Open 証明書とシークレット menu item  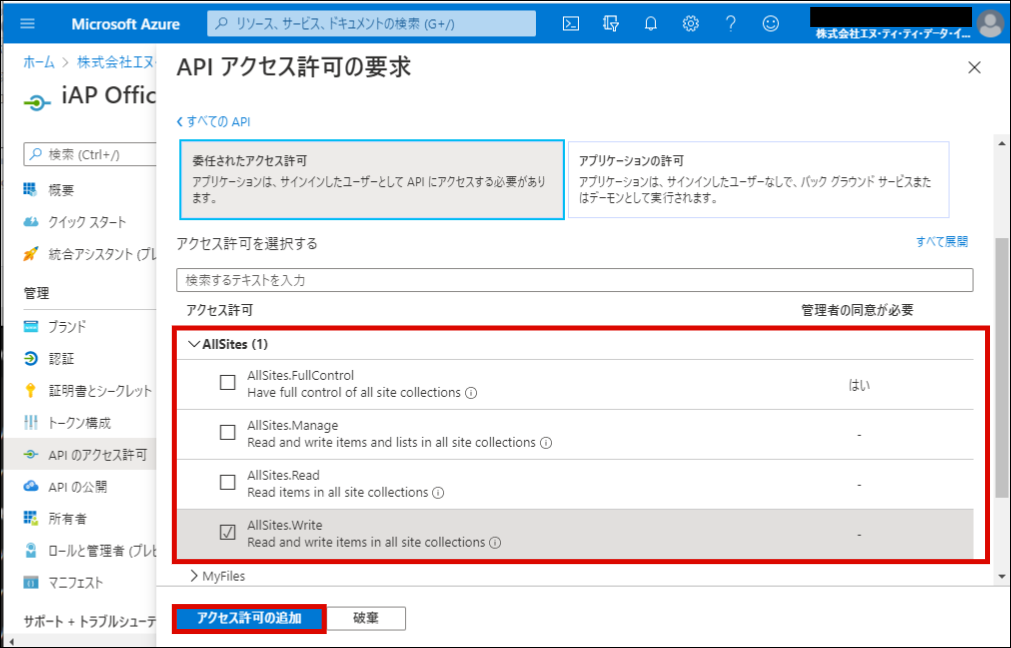(x=100, y=391)
